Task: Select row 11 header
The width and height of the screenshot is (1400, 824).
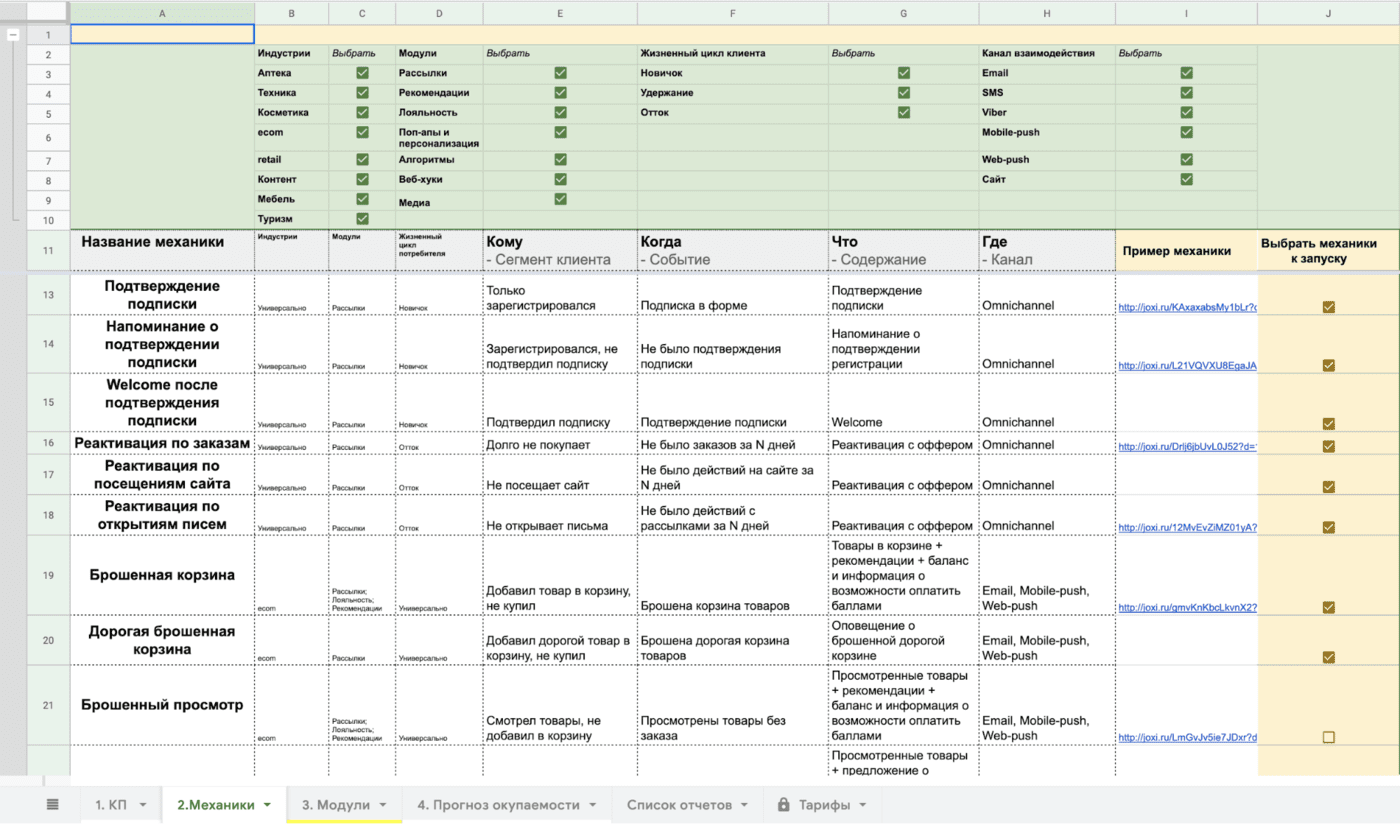Action: [x=48, y=250]
